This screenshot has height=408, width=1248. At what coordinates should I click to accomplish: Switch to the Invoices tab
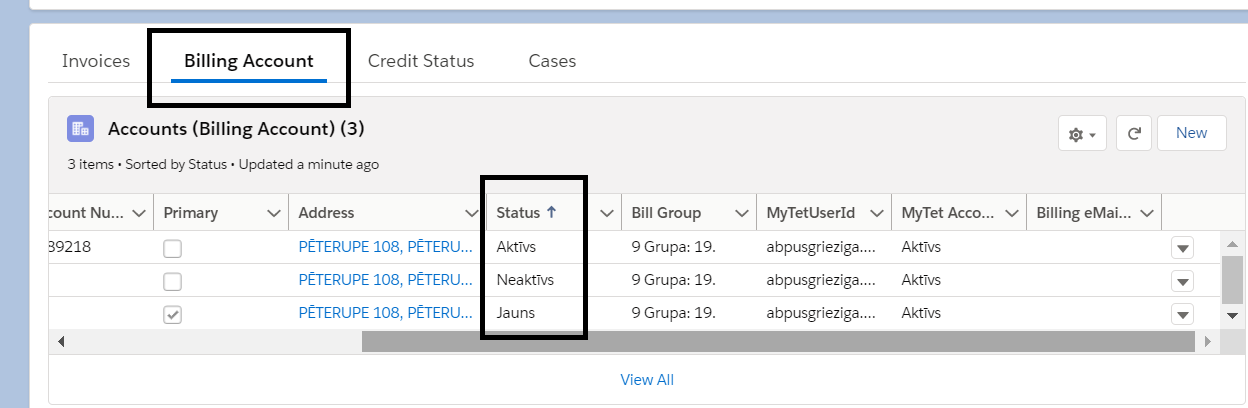96,61
